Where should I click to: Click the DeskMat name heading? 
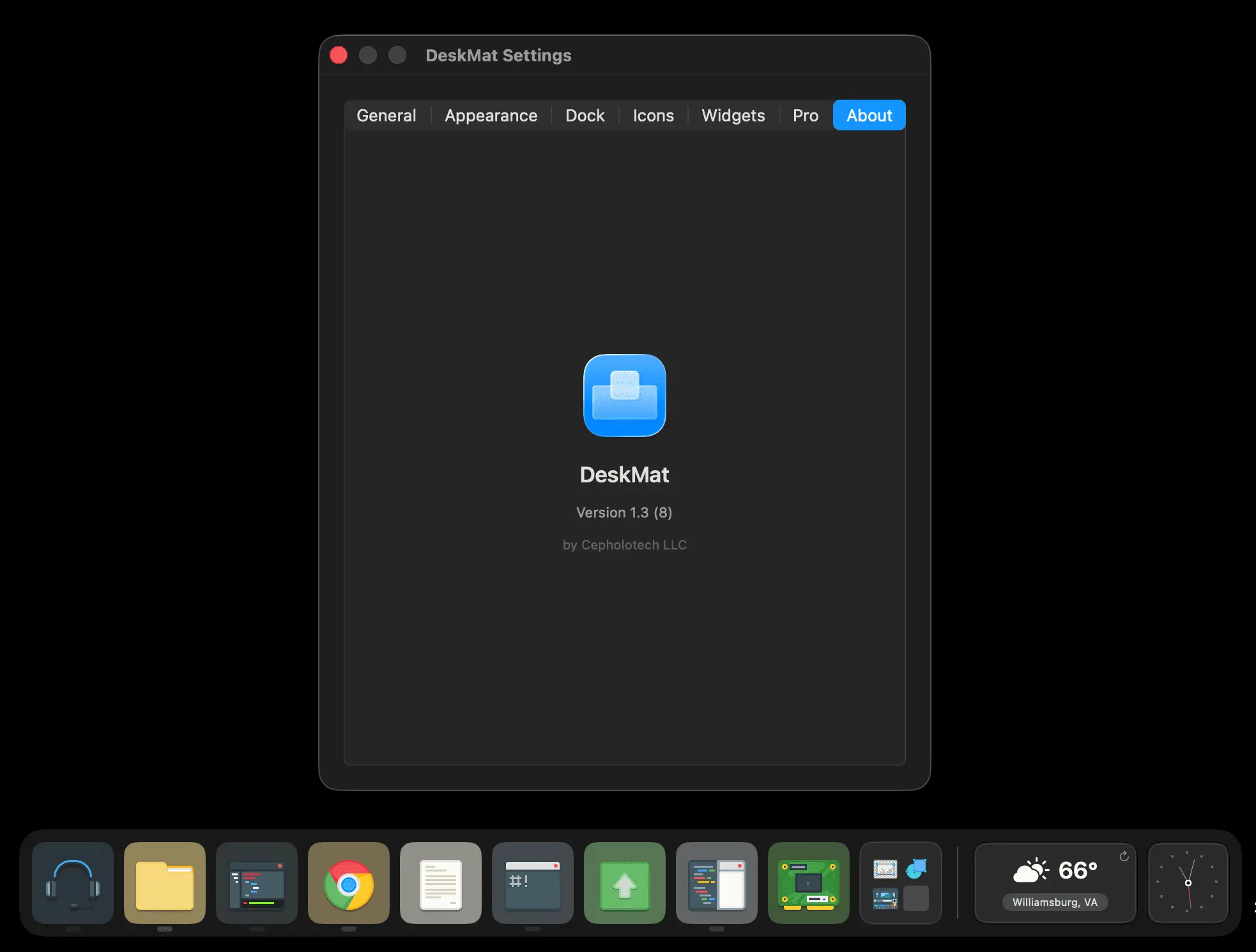625,475
